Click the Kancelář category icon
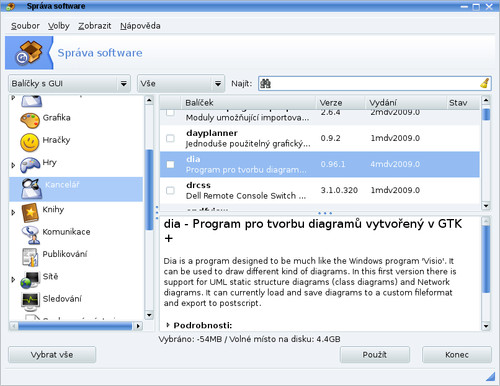Viewport: 500px width, 386px height. coord(31,189)
